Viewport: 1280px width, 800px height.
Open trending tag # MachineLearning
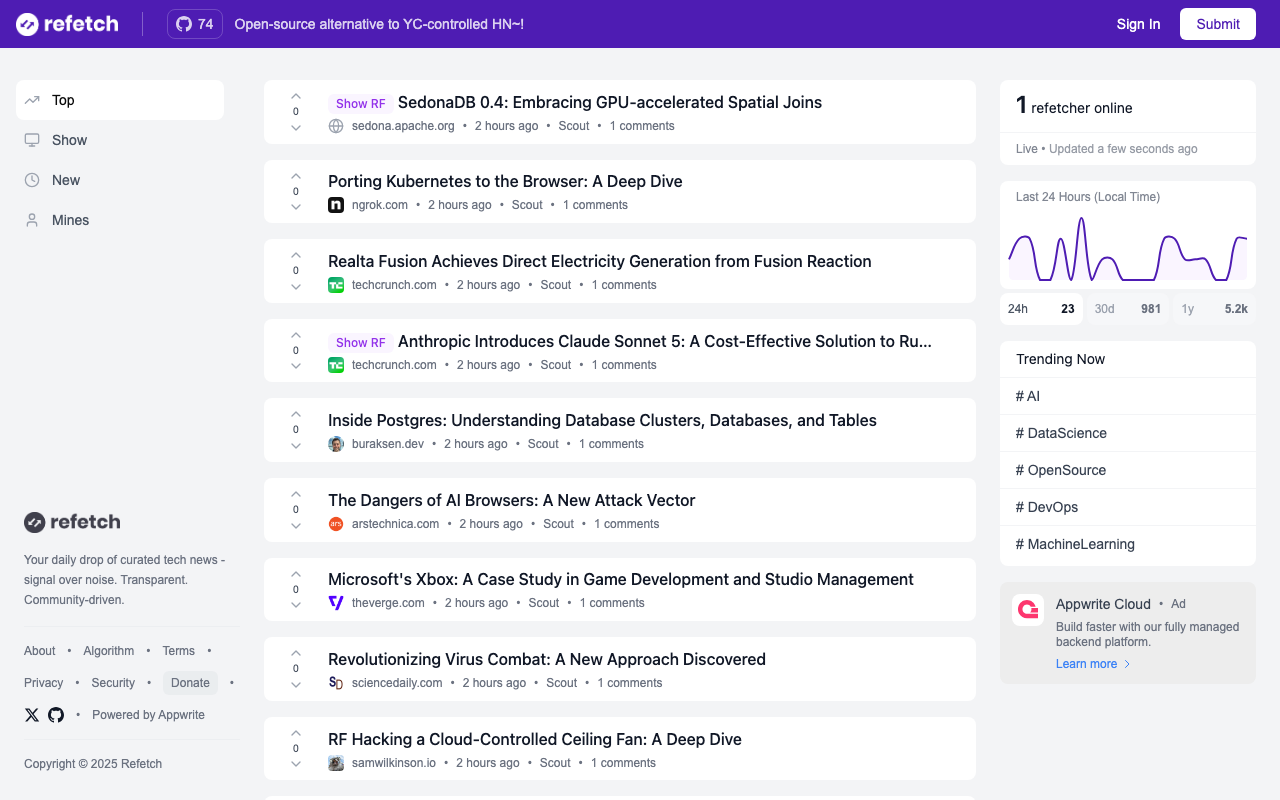coord(1128,544)
